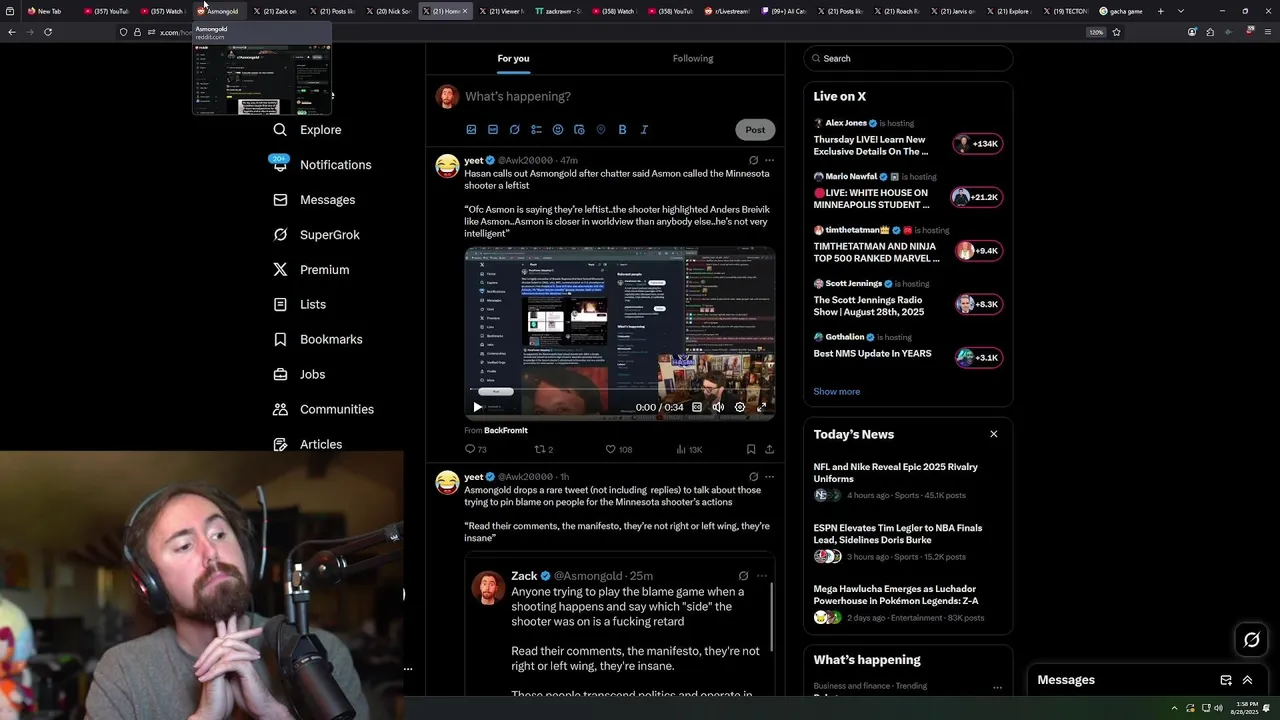Add poll icon in composer

click(x=536, y=130)
